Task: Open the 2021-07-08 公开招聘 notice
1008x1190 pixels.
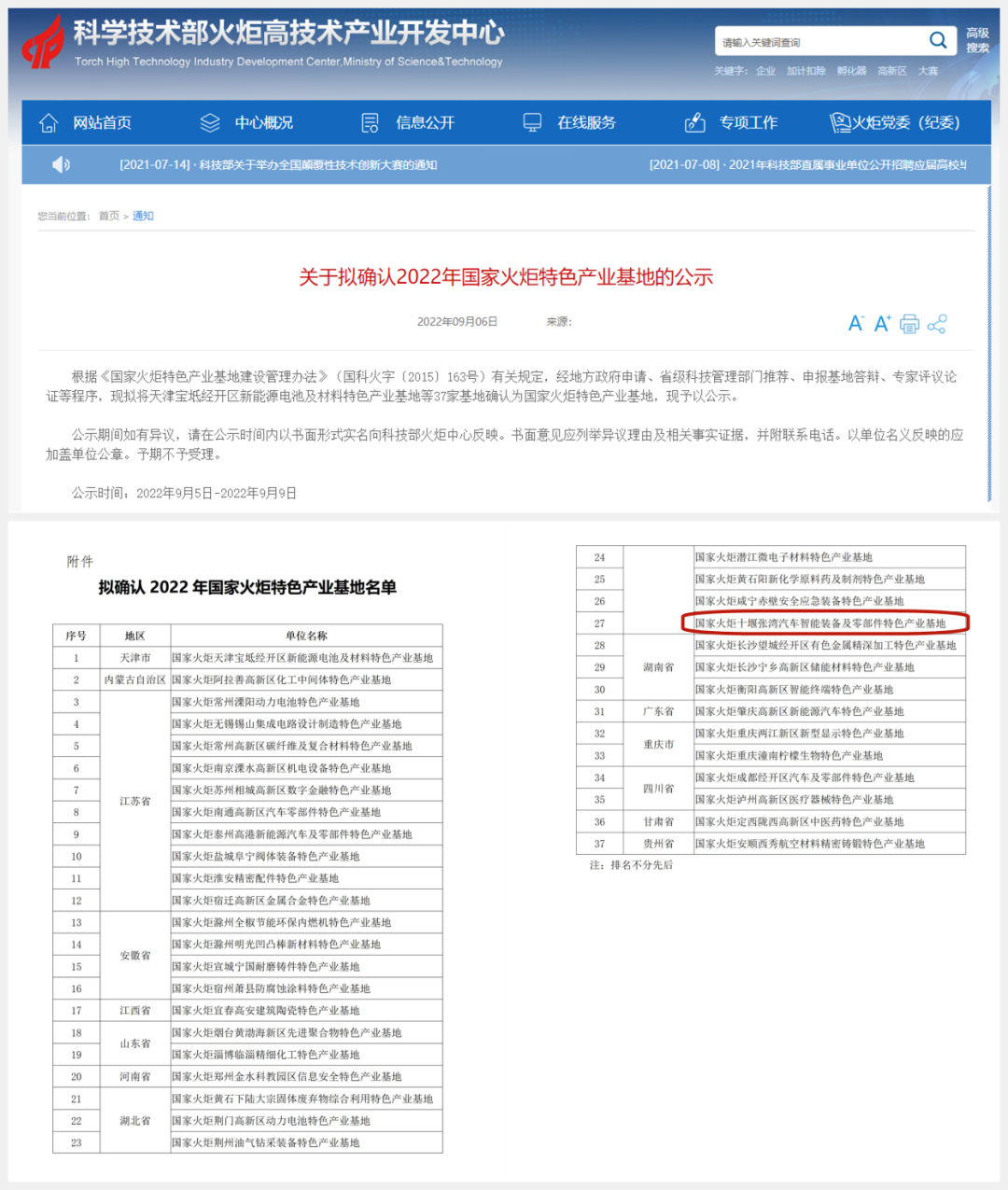Action: tap(807, 165)
